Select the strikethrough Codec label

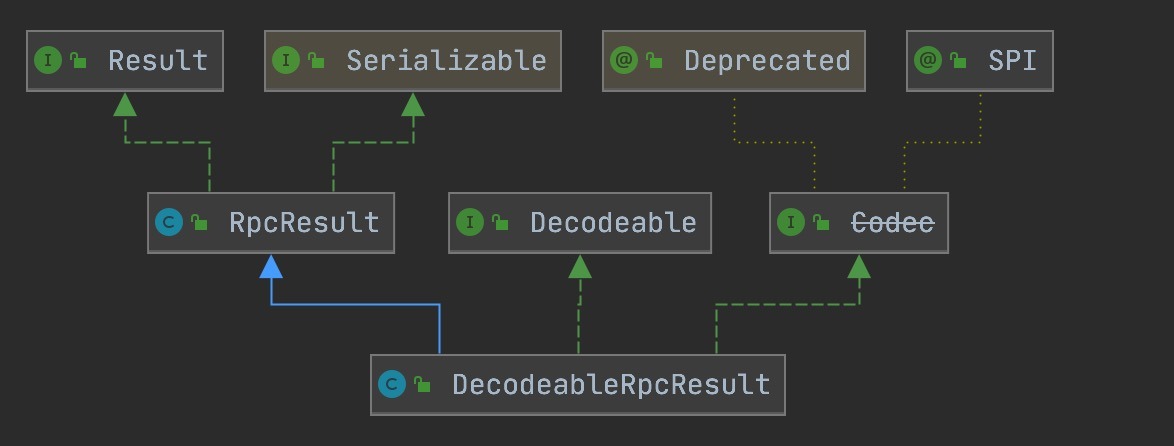pyautogui.click(x=892, y=222)
